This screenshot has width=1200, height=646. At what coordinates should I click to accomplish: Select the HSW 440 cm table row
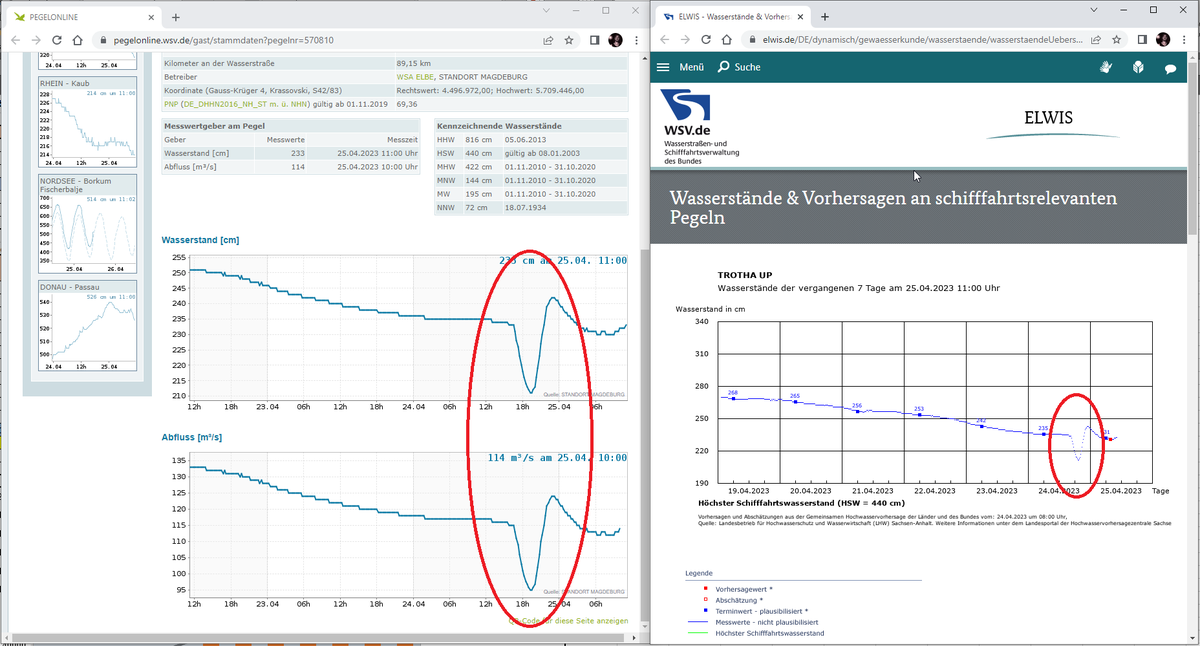[x=531, y=153]
